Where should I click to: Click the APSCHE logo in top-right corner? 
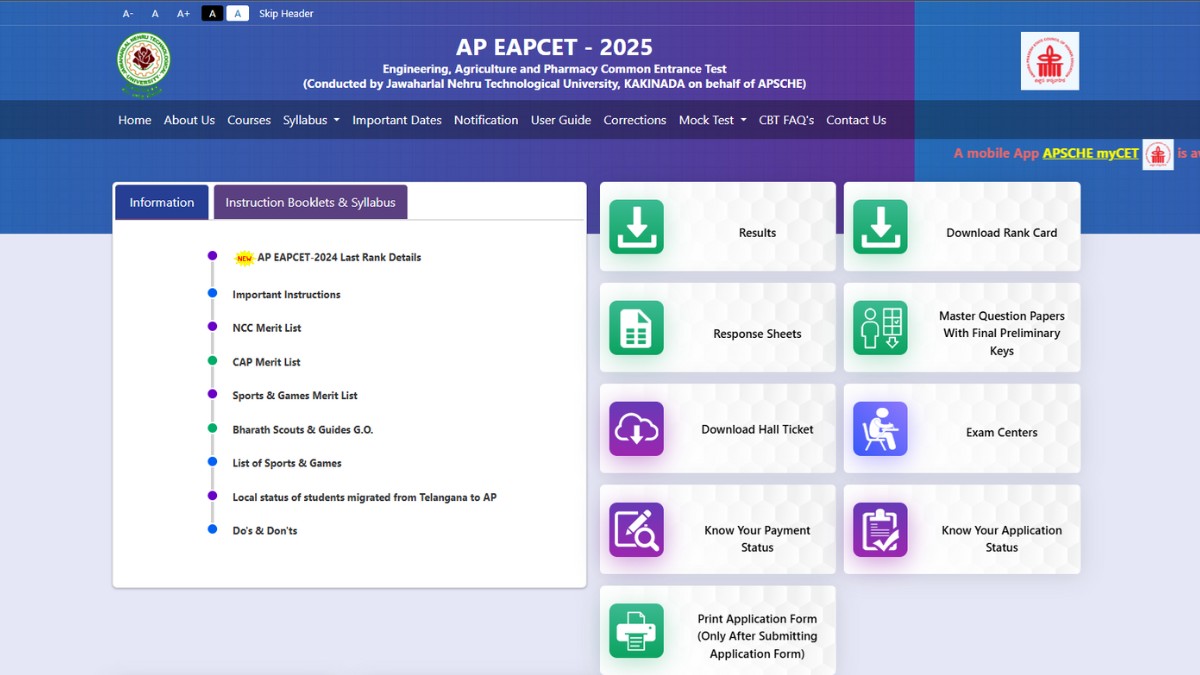(x=1048, y=60)
